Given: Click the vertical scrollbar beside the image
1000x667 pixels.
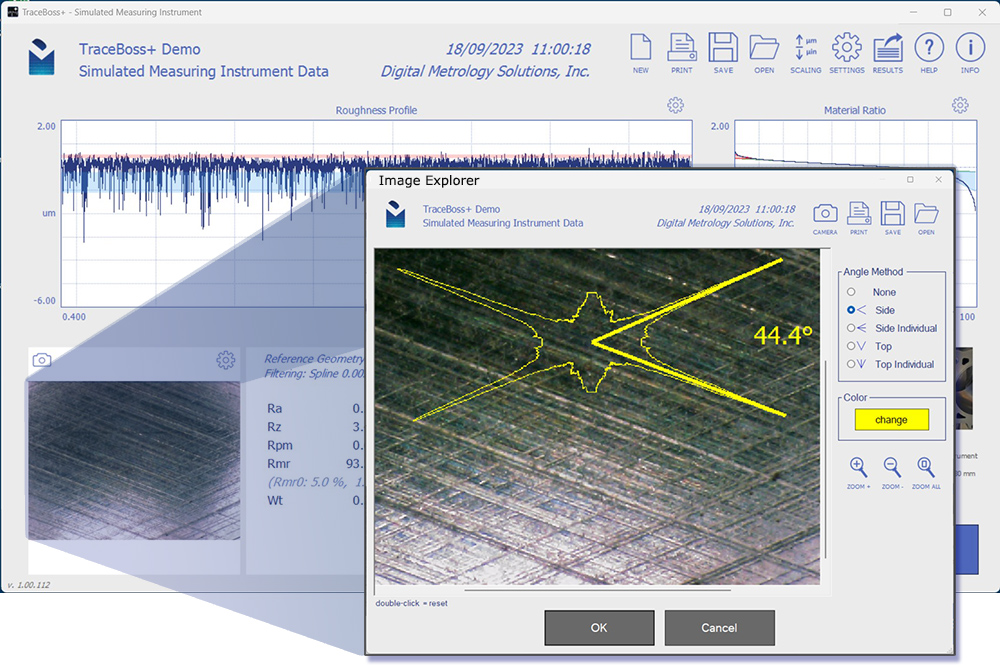Looking at the screenshot, I should click(x=826, y=459).
